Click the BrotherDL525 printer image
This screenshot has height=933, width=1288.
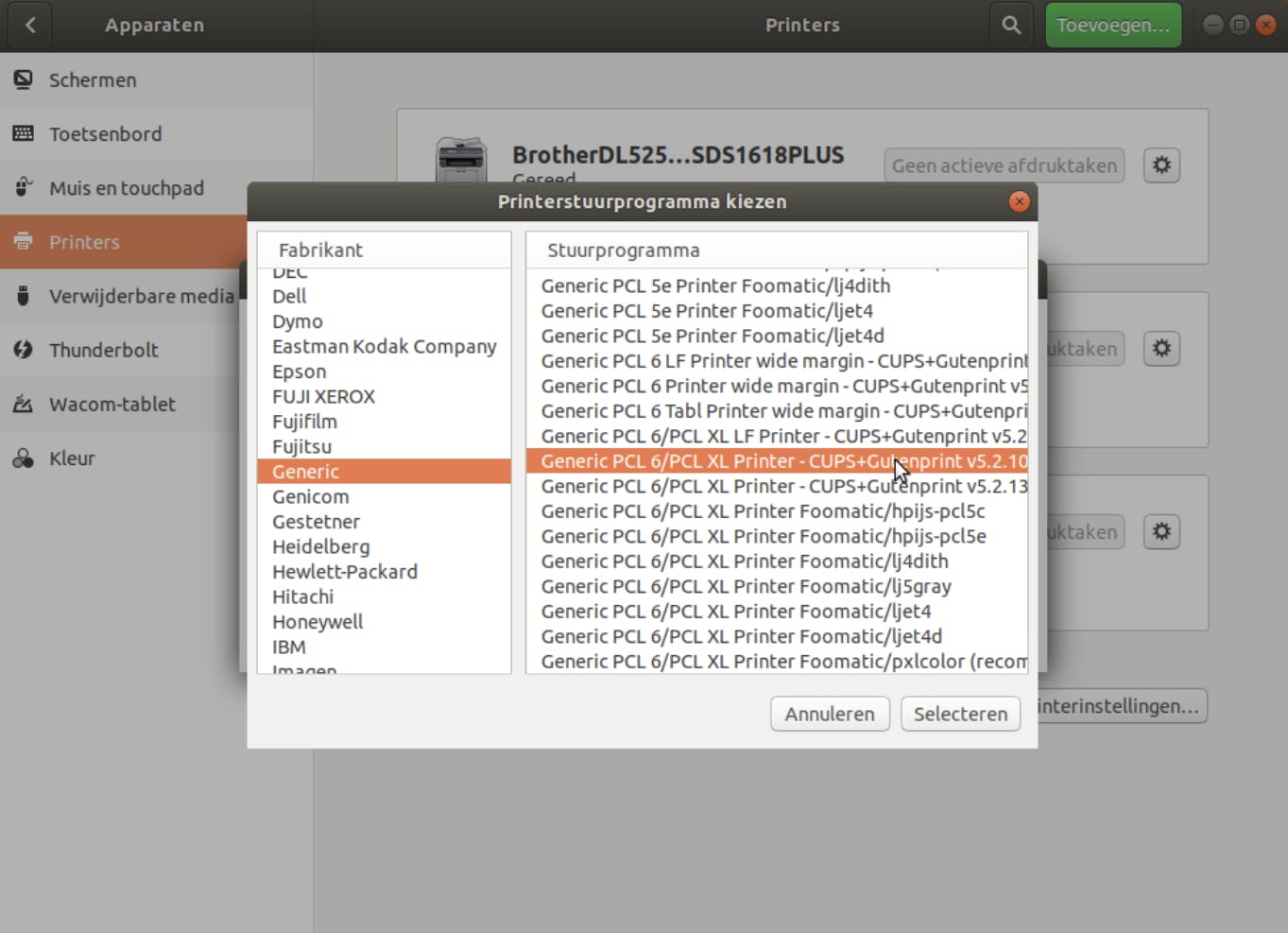tap(460, 159)
